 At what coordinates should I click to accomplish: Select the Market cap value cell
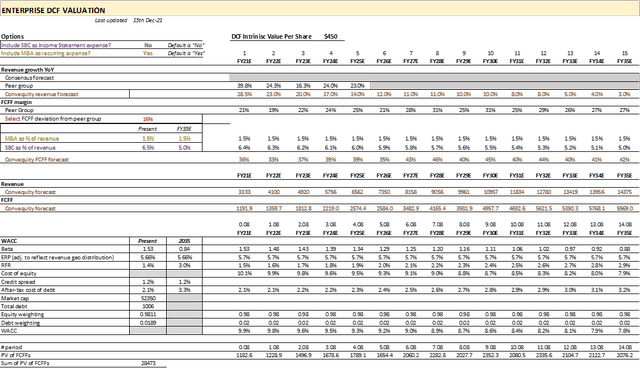coord(148,298)
